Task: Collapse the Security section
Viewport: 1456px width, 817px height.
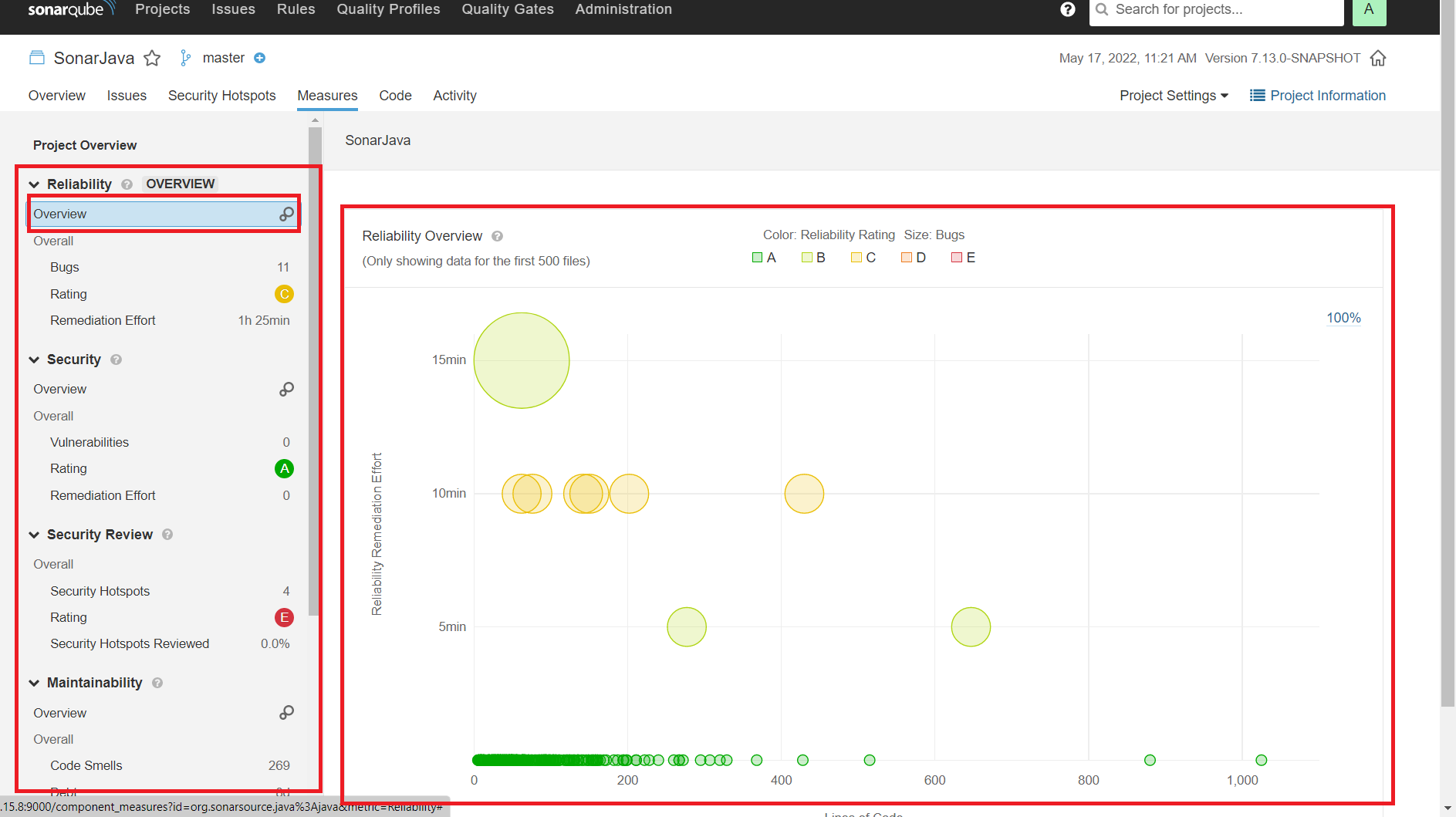Action: pos(34,360)
